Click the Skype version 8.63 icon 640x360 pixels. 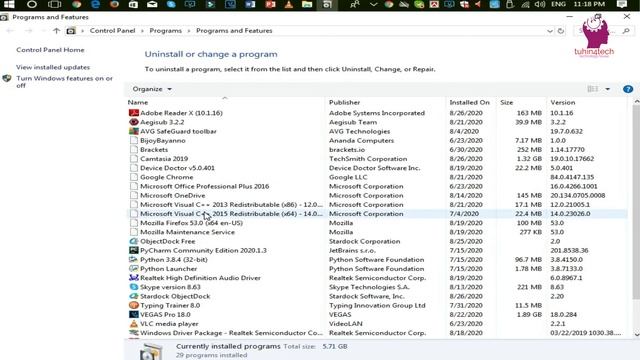click(x=133, y=287)
